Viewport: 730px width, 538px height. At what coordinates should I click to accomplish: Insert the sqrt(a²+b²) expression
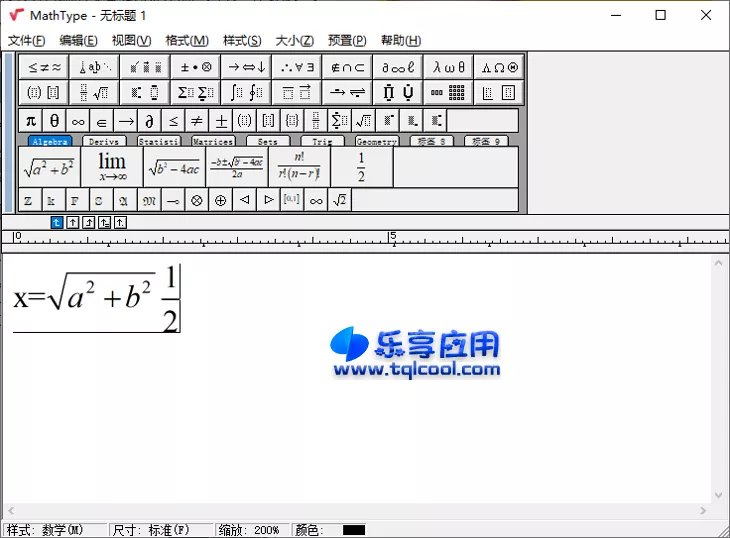[49, 167]
